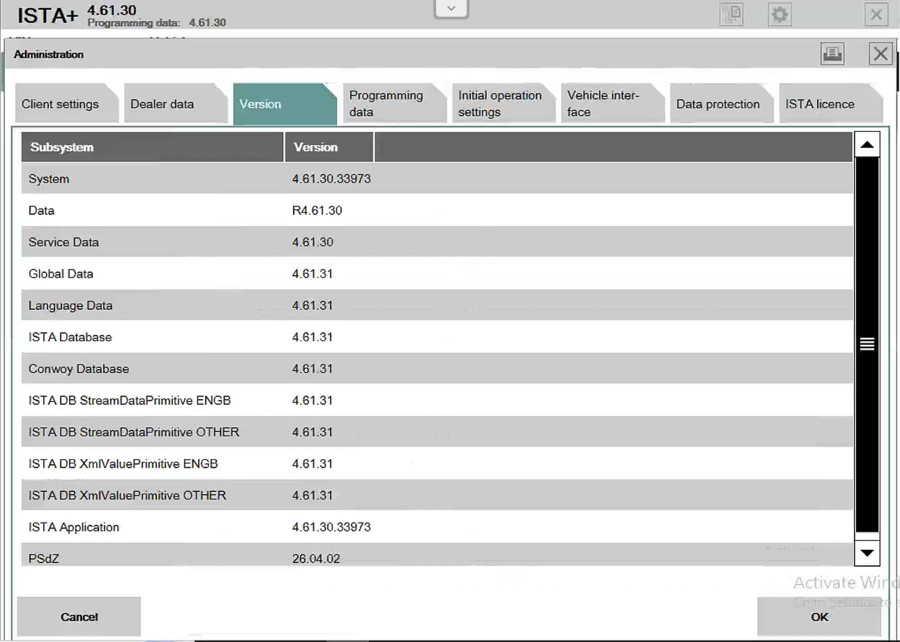This screenshot has width=900, height=642.
Task: Click the print icon in Administration header
Action: tap(832, 54)
